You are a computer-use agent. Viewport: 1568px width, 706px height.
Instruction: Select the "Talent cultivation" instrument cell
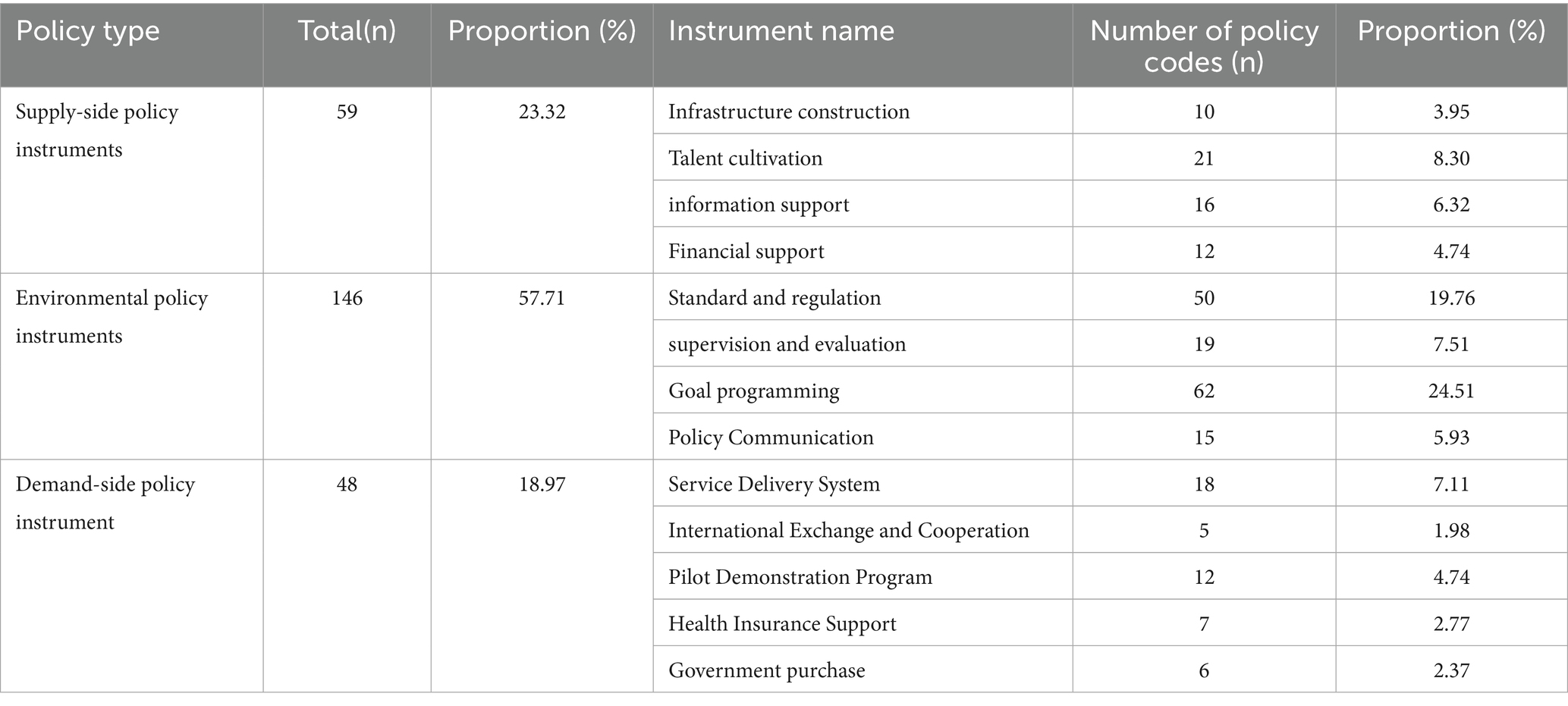745,158
